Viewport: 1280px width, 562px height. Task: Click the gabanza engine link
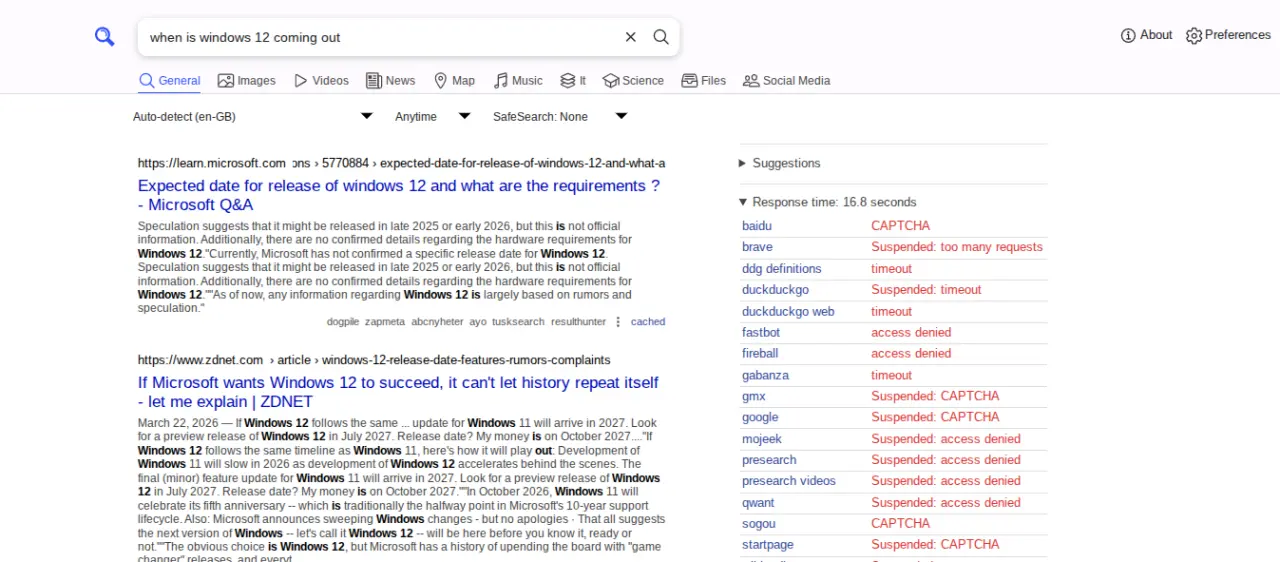[765, 375]
